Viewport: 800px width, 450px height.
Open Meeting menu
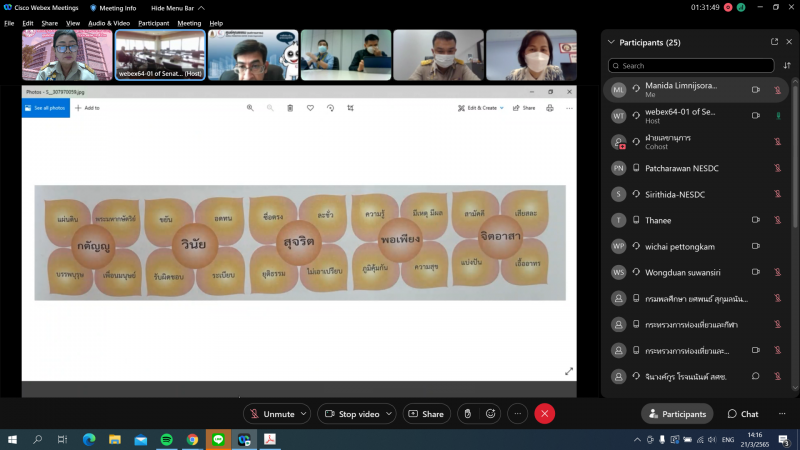pyautogui.click(x=189, y=23)
